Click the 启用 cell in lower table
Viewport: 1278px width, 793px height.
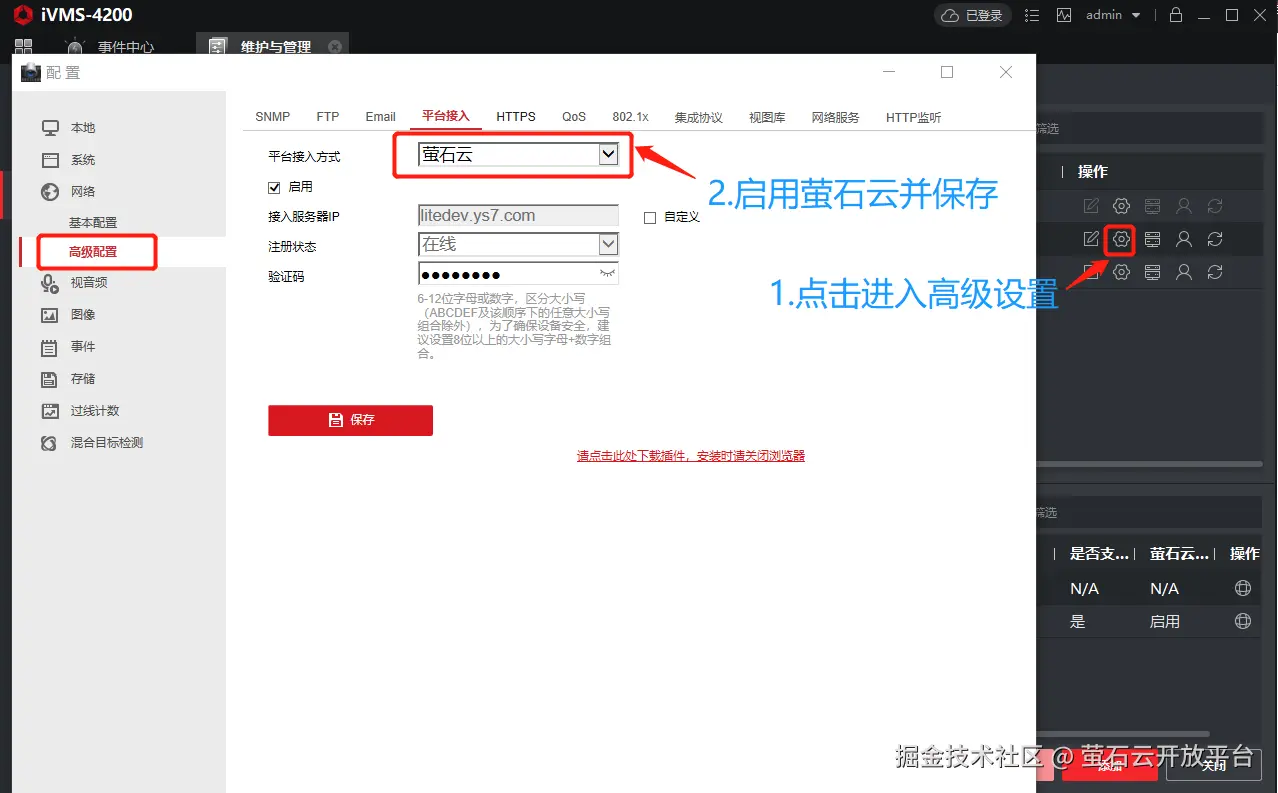point(1165,621)
